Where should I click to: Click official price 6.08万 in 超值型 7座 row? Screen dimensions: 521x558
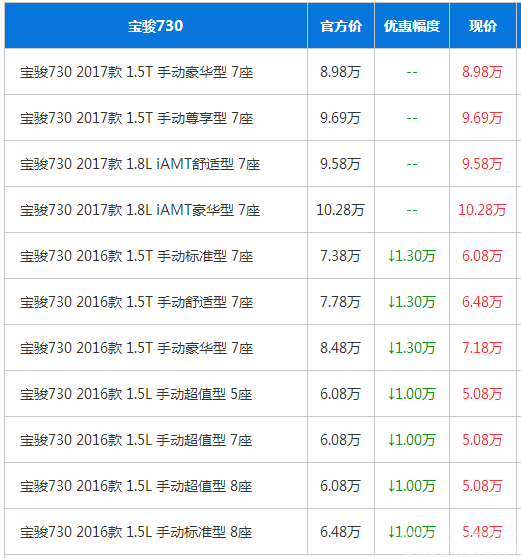click(340, 440)
